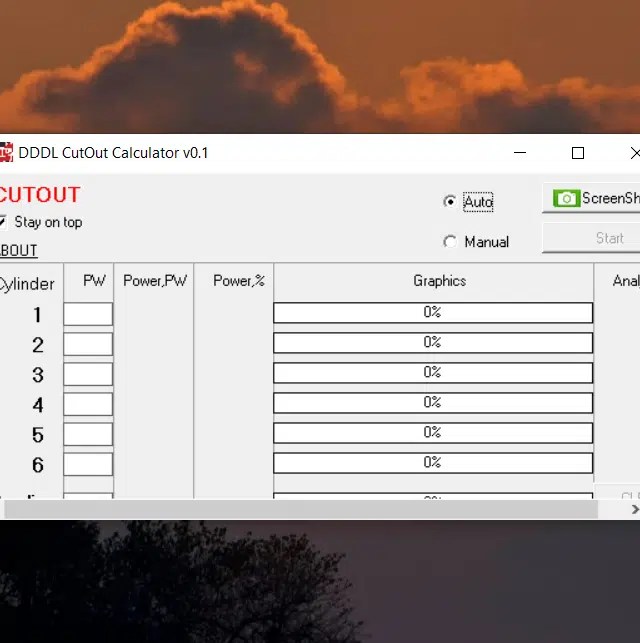Click the cylinder number 2 label
The height and width of the screenshot is (643, 640).
(x=38, y=345)
